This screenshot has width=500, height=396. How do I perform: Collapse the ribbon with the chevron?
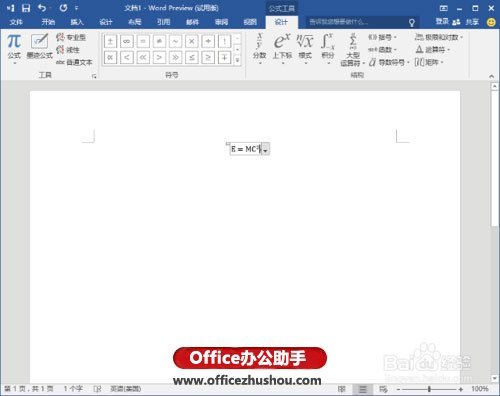(491, 76)
